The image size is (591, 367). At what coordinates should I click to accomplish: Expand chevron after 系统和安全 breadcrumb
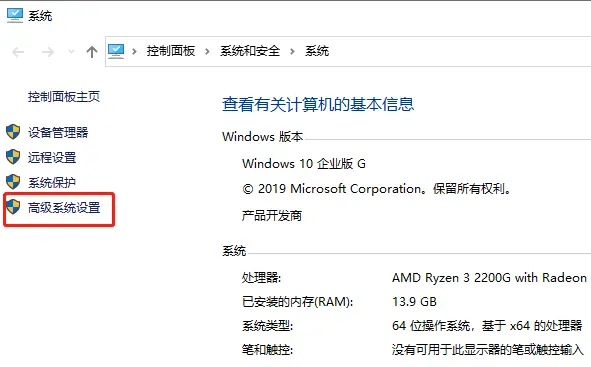click(292, 51)
